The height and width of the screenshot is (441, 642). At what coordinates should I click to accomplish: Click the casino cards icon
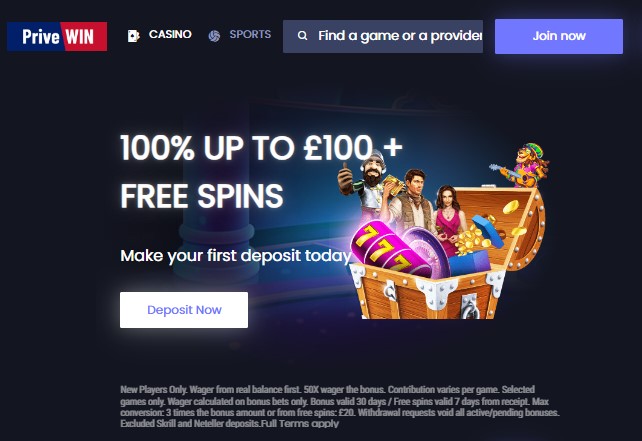tap(133, 36)
